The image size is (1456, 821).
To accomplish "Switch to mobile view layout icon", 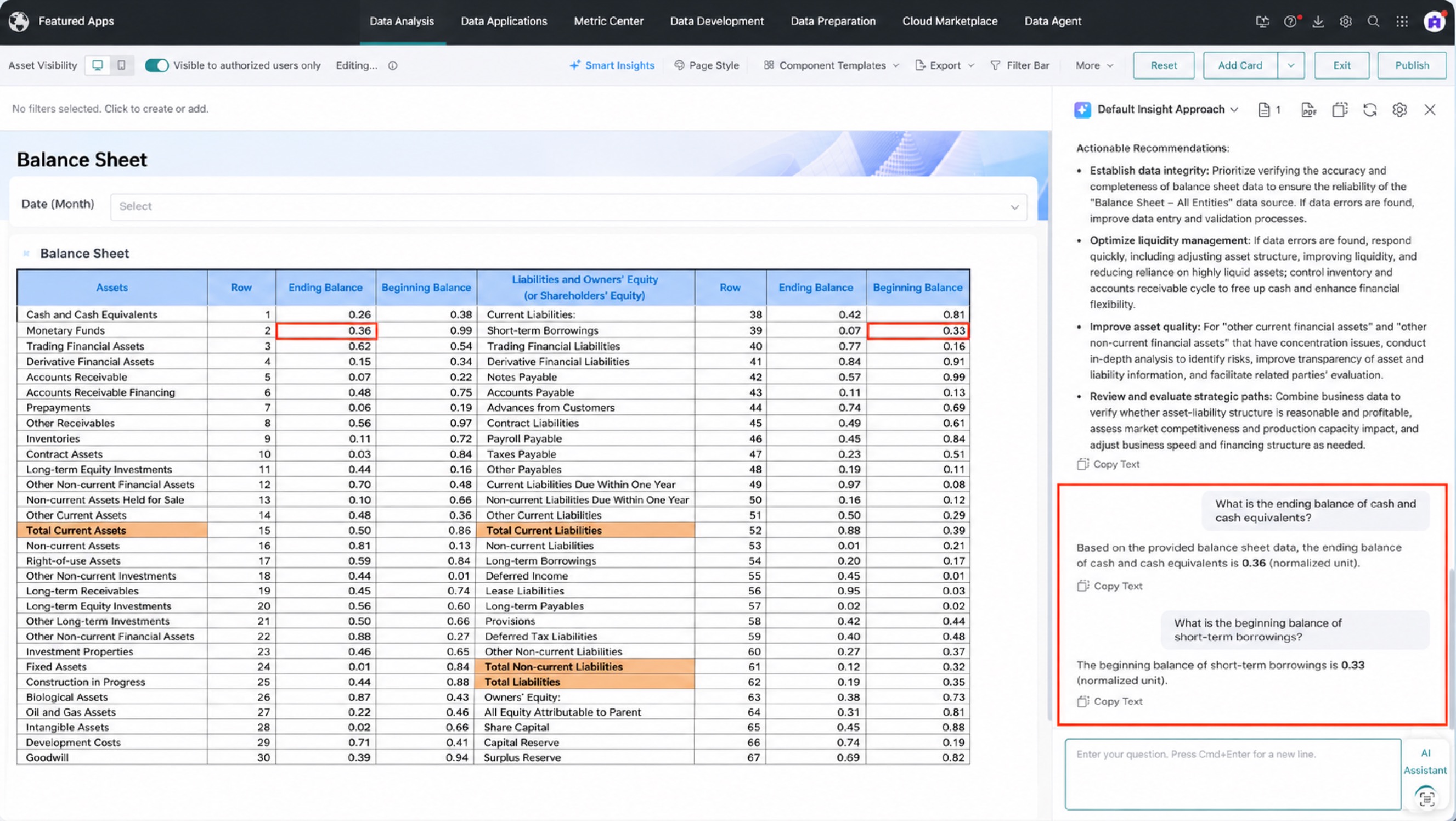I will point(121,65).
